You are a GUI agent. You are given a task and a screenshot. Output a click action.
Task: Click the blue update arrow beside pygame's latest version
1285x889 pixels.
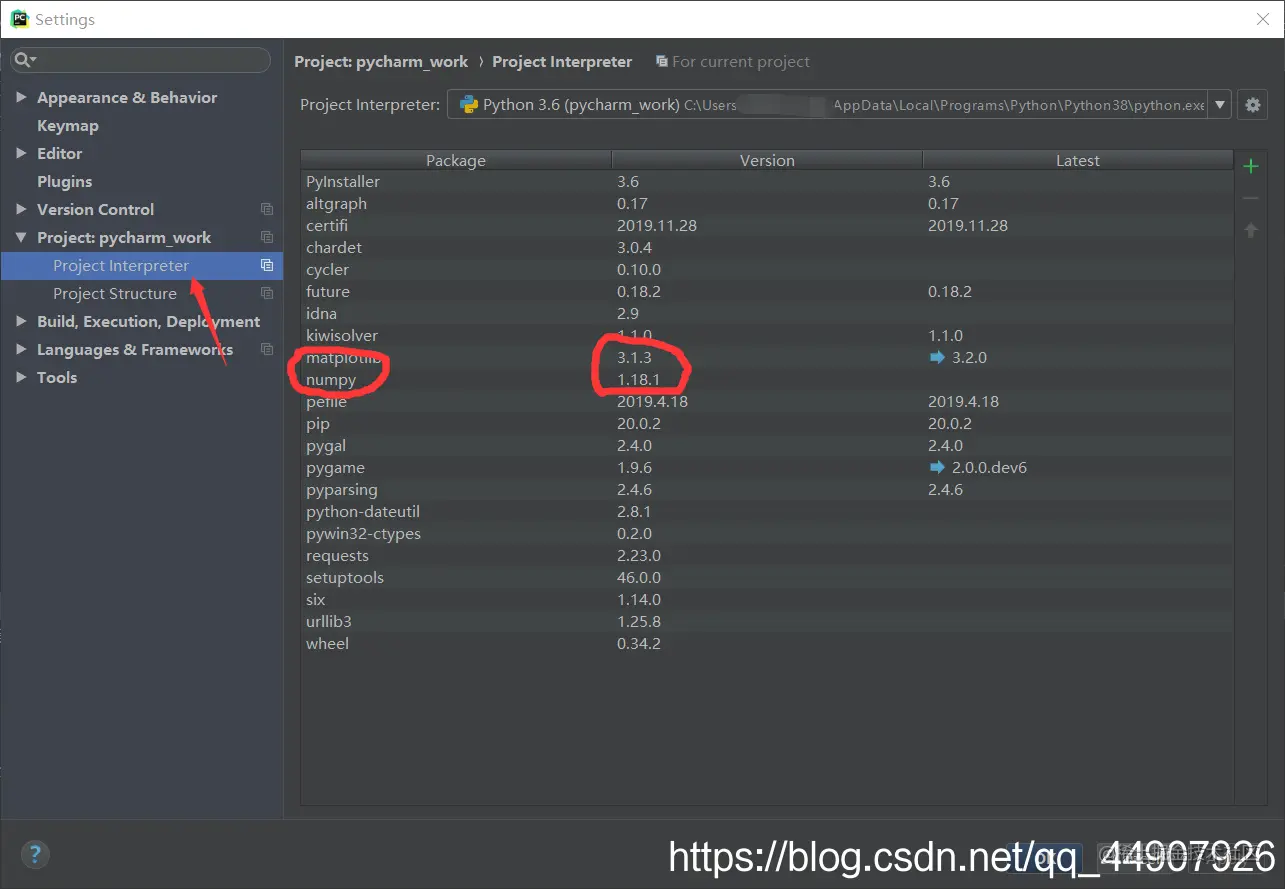pyautogui.click(x=937, y=467)
